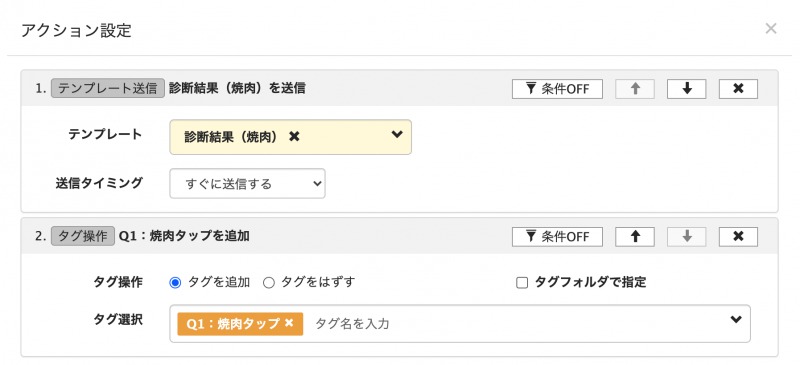Click disabled up arrow on action 1
This screenshot has height=365, width=800.
635,89
